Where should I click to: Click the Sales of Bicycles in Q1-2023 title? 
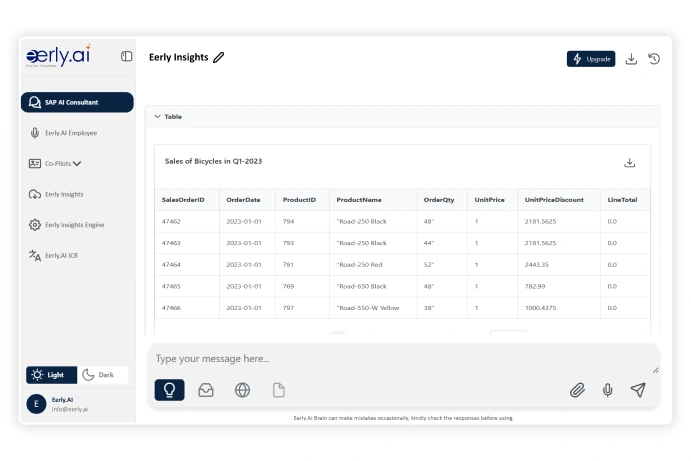point(213,161)
